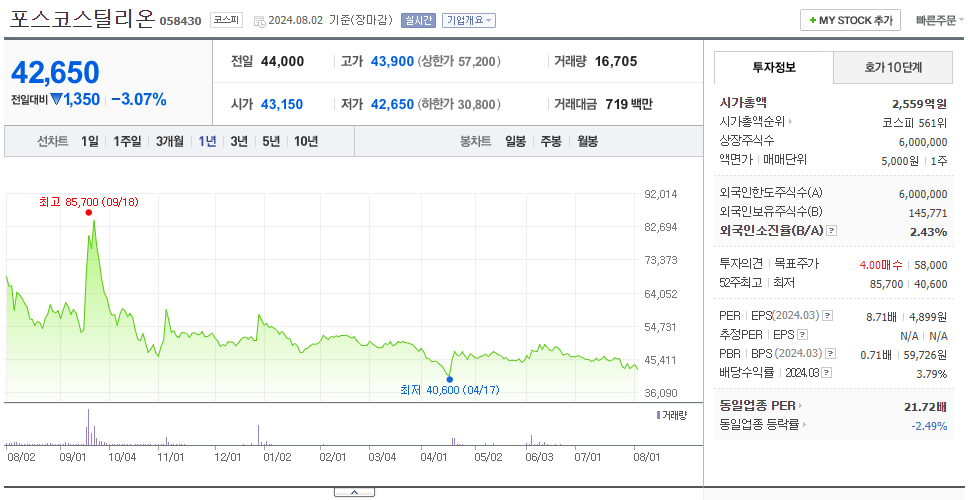Select the 1년 line chart period
Screen dimensions: 968x500
pos(207,141)
